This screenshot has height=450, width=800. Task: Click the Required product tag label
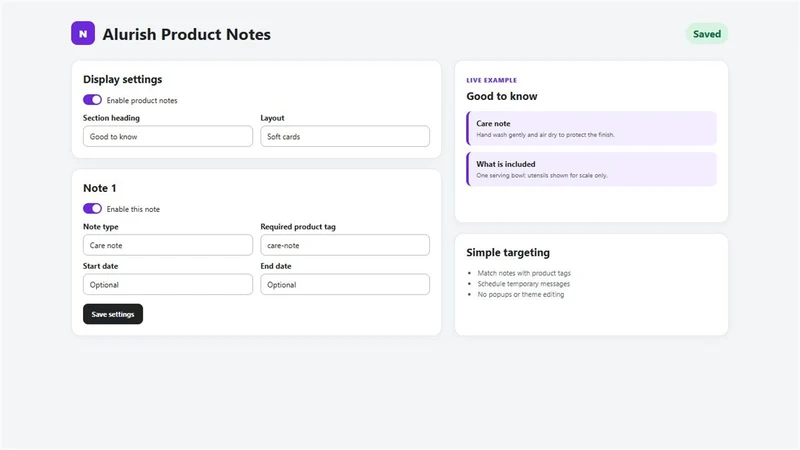pyautogui.click(x=298, y=227)
